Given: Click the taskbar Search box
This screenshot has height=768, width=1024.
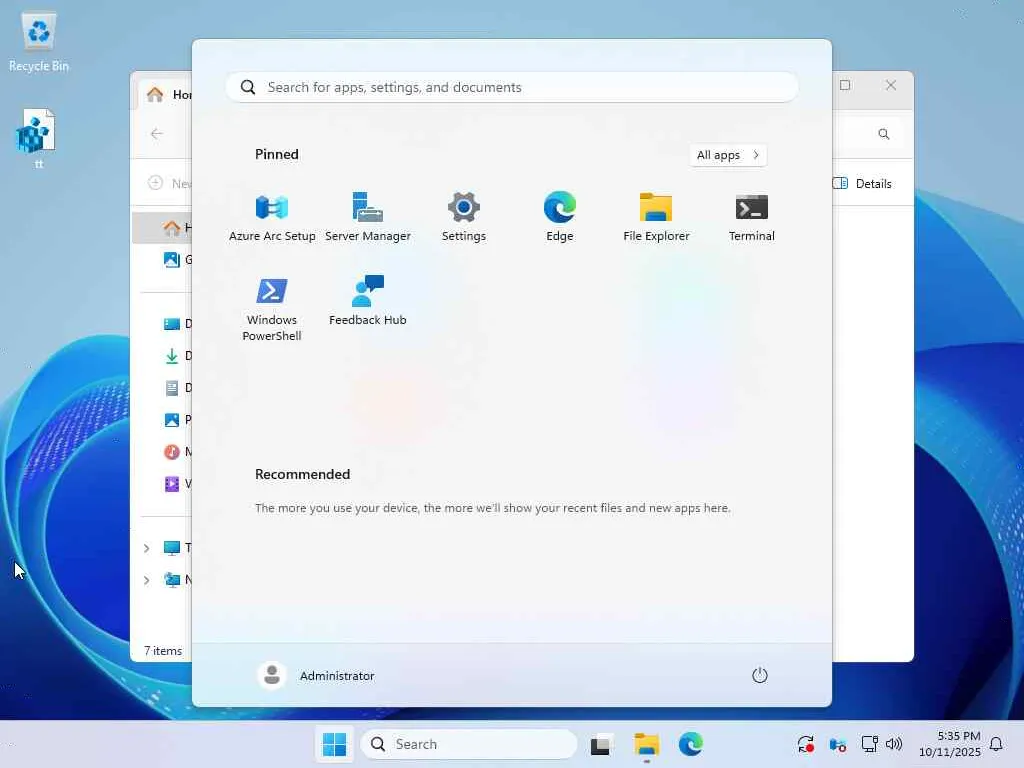Looking at the screenshot, I should 469,744.
